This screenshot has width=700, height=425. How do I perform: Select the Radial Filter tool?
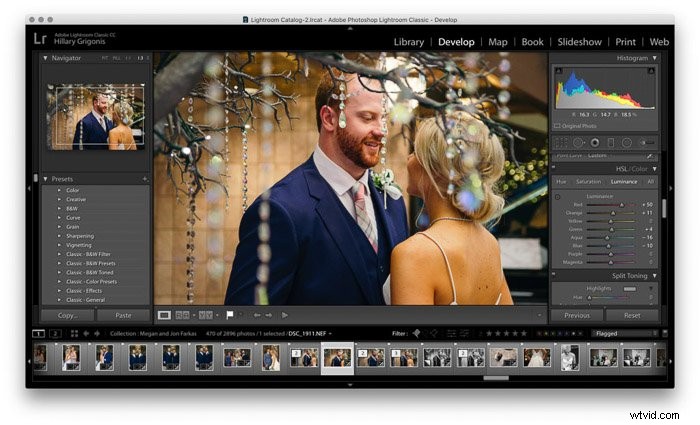click(627, 142)
